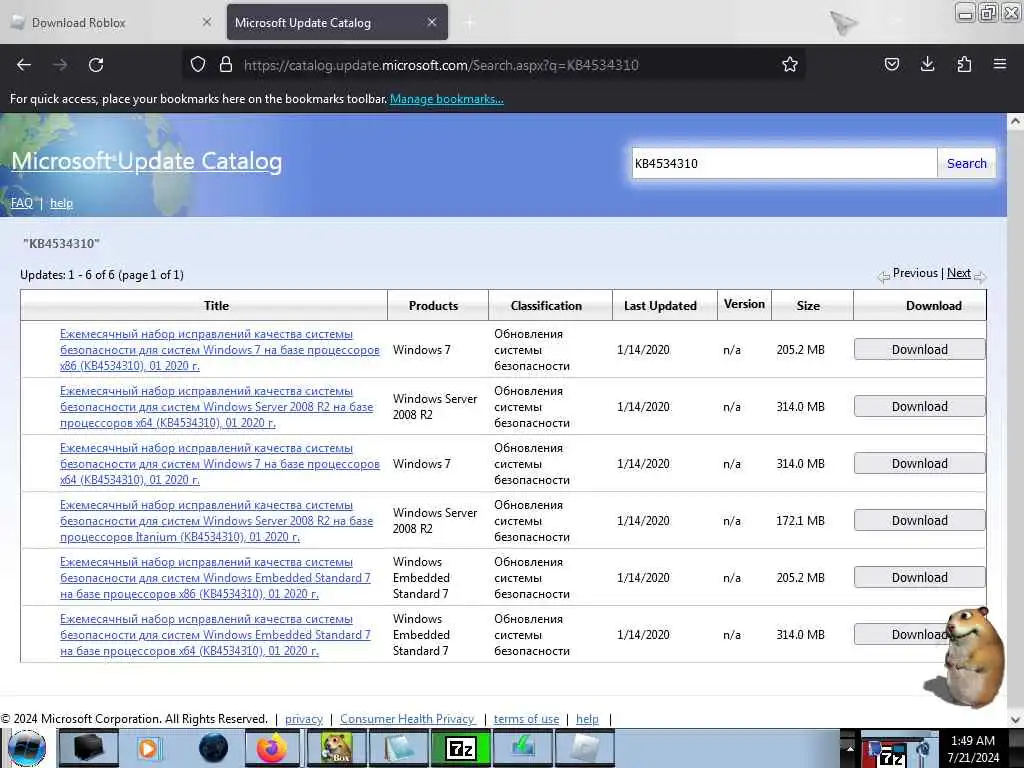This screenshot has width=1024, height=768.
Task: Download the Embedded Standard 7 x86 update
Action: (920, 577)
